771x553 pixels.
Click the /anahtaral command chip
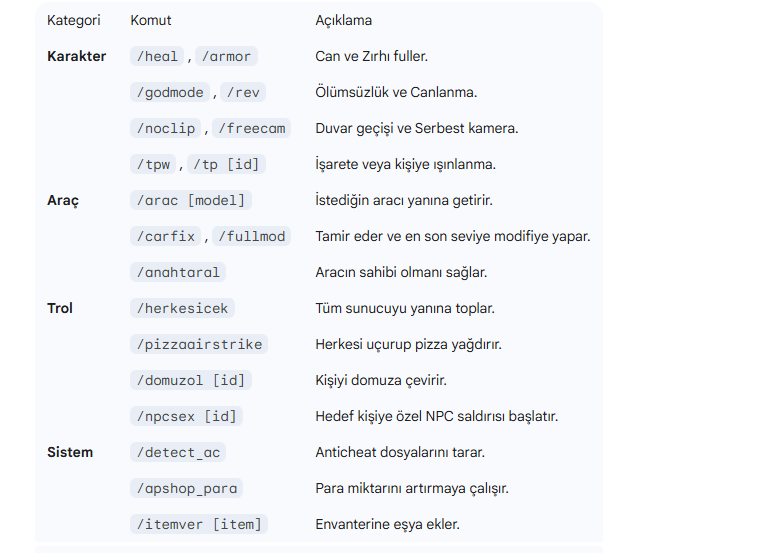(178, 272)
